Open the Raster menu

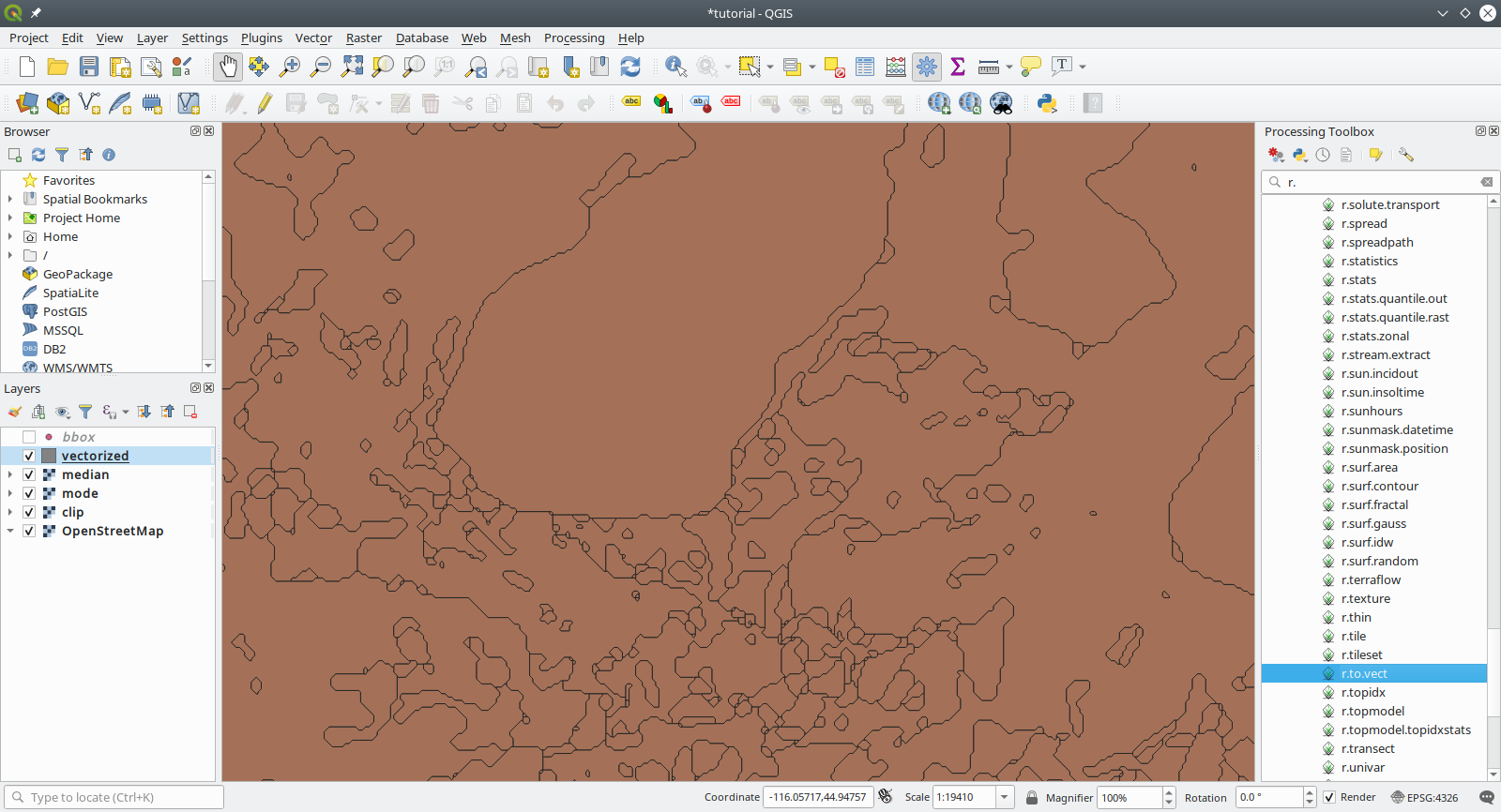(x=364, y=38)
